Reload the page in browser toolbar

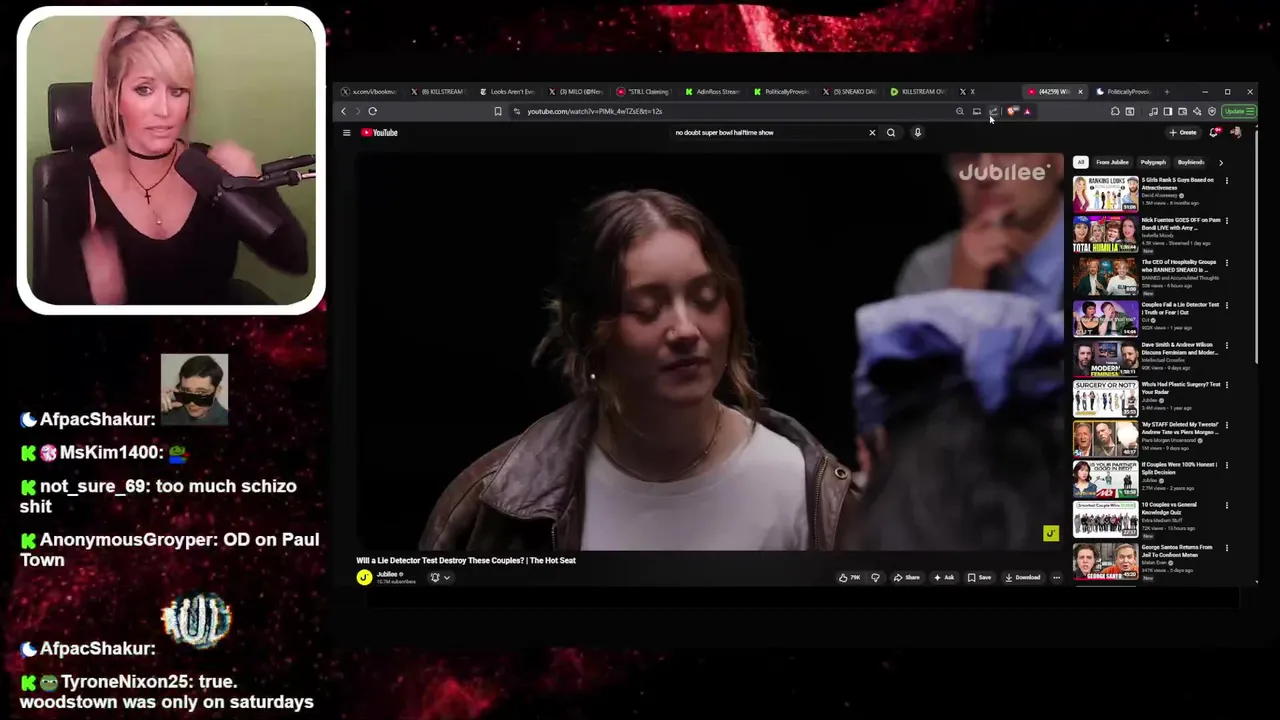(372, 111)
